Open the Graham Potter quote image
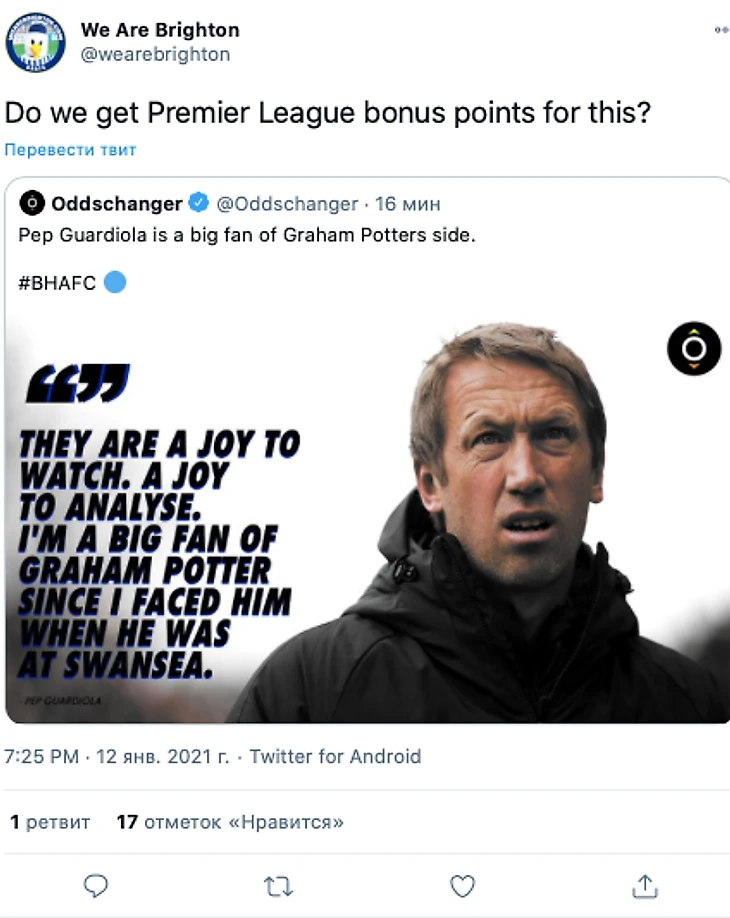Image resolution: width=730 pixels, height=918 pixels. (x=366, y=520)
